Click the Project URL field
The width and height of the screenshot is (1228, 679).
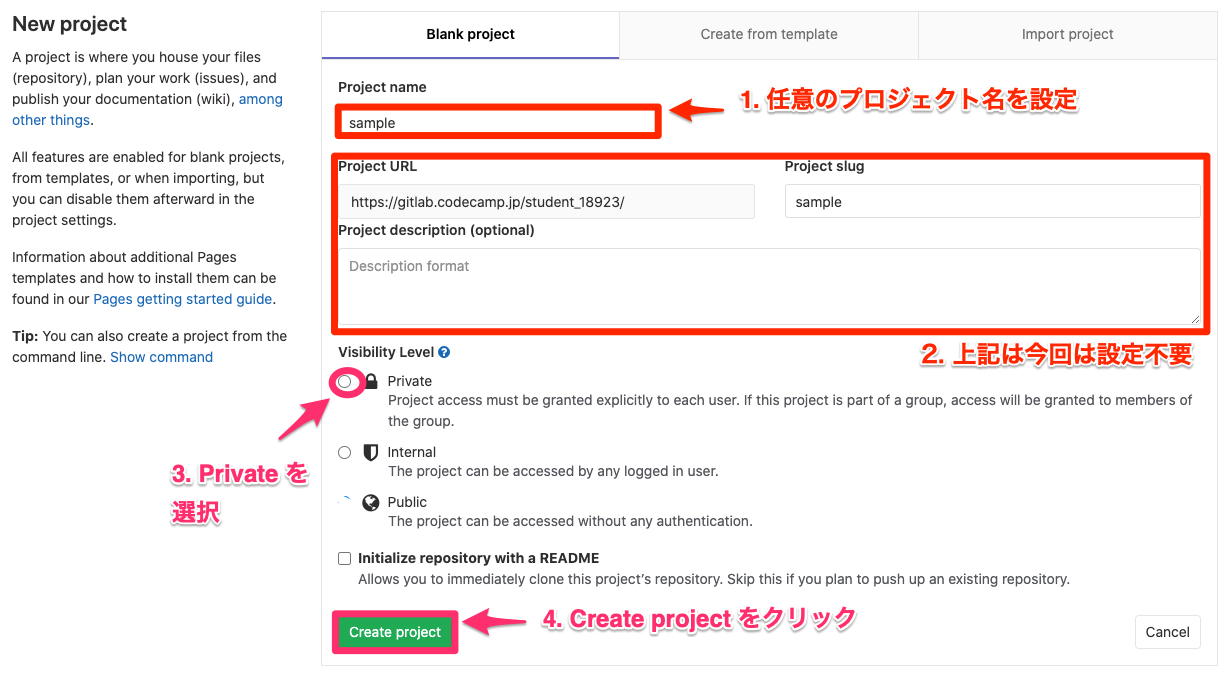[x=546, y=202]
